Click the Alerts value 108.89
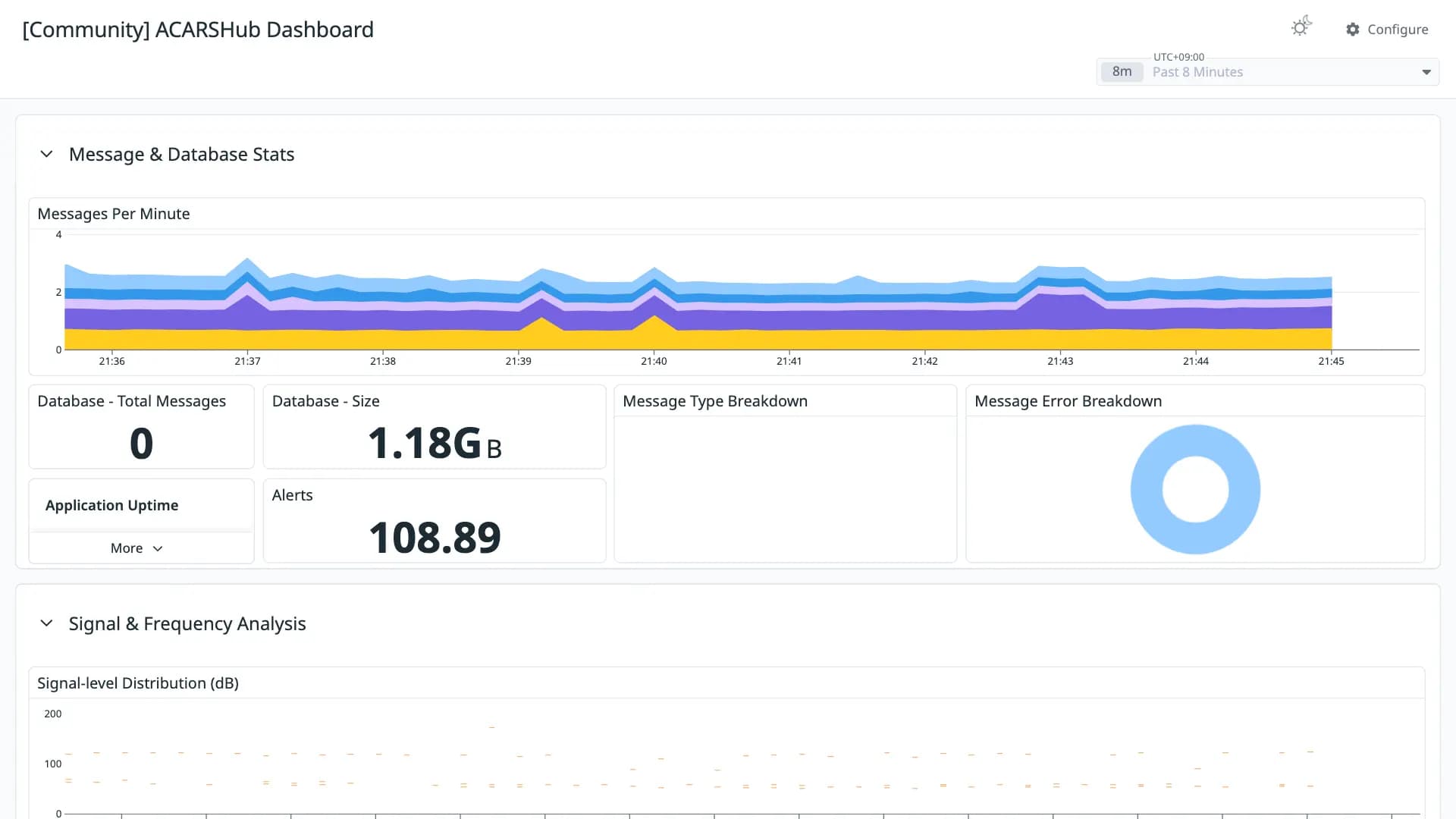This screenshot has width=1456, height=819. pyautogui.click(x=435, y=538)
